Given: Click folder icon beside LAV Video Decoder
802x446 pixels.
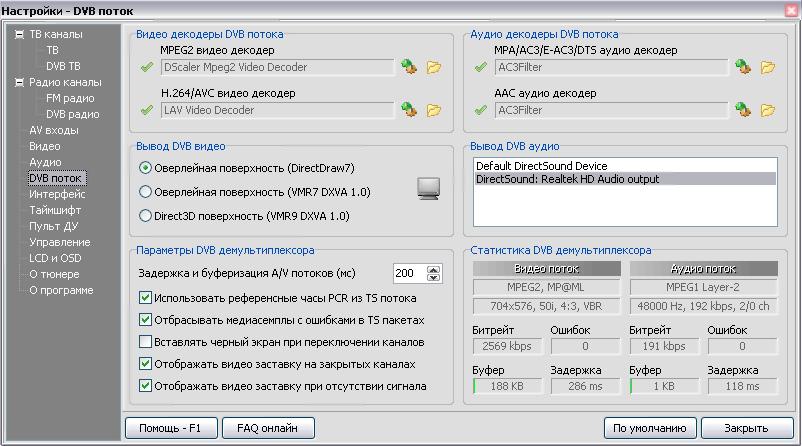Looking at the screenshot, I should [434, 110].
